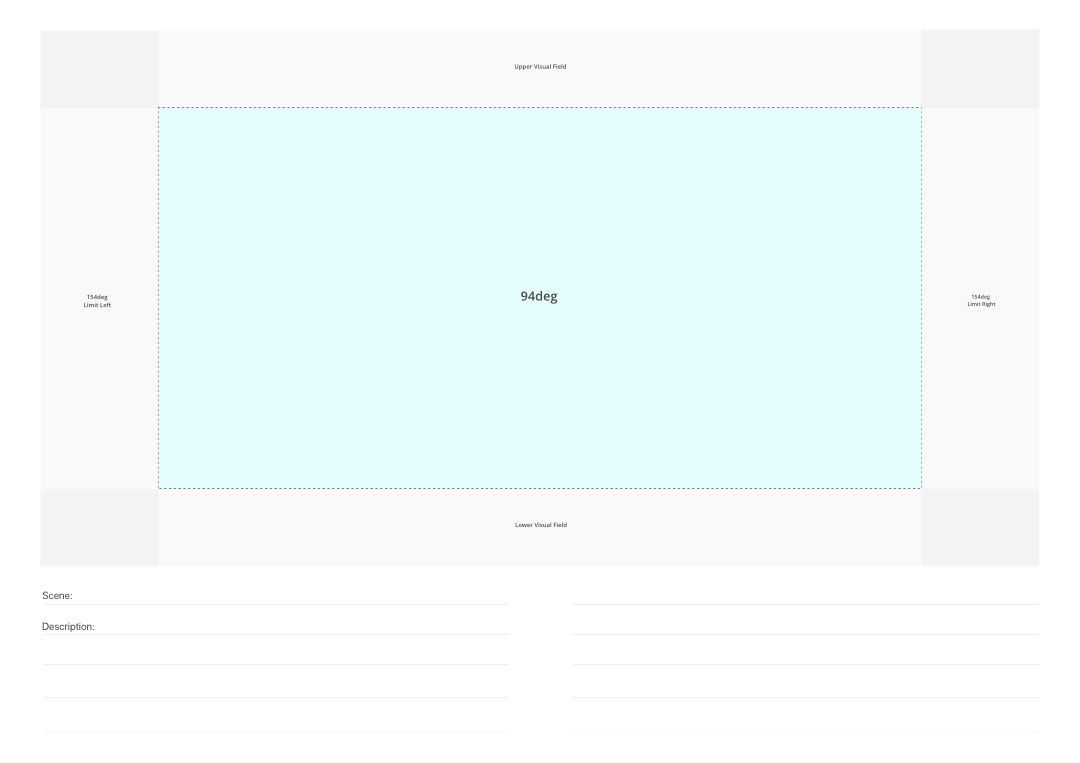Select the top-right gray corner block
Screen dimensions: 1080x763
point(981,69)
